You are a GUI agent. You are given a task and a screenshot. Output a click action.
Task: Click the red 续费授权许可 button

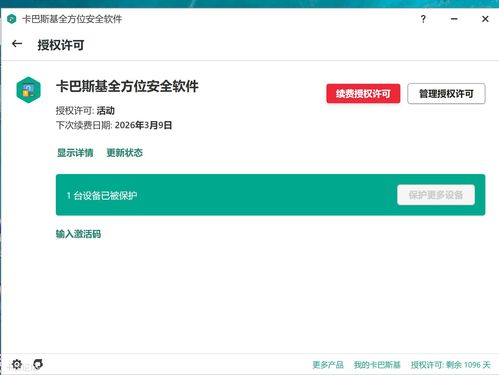(363, 94)
